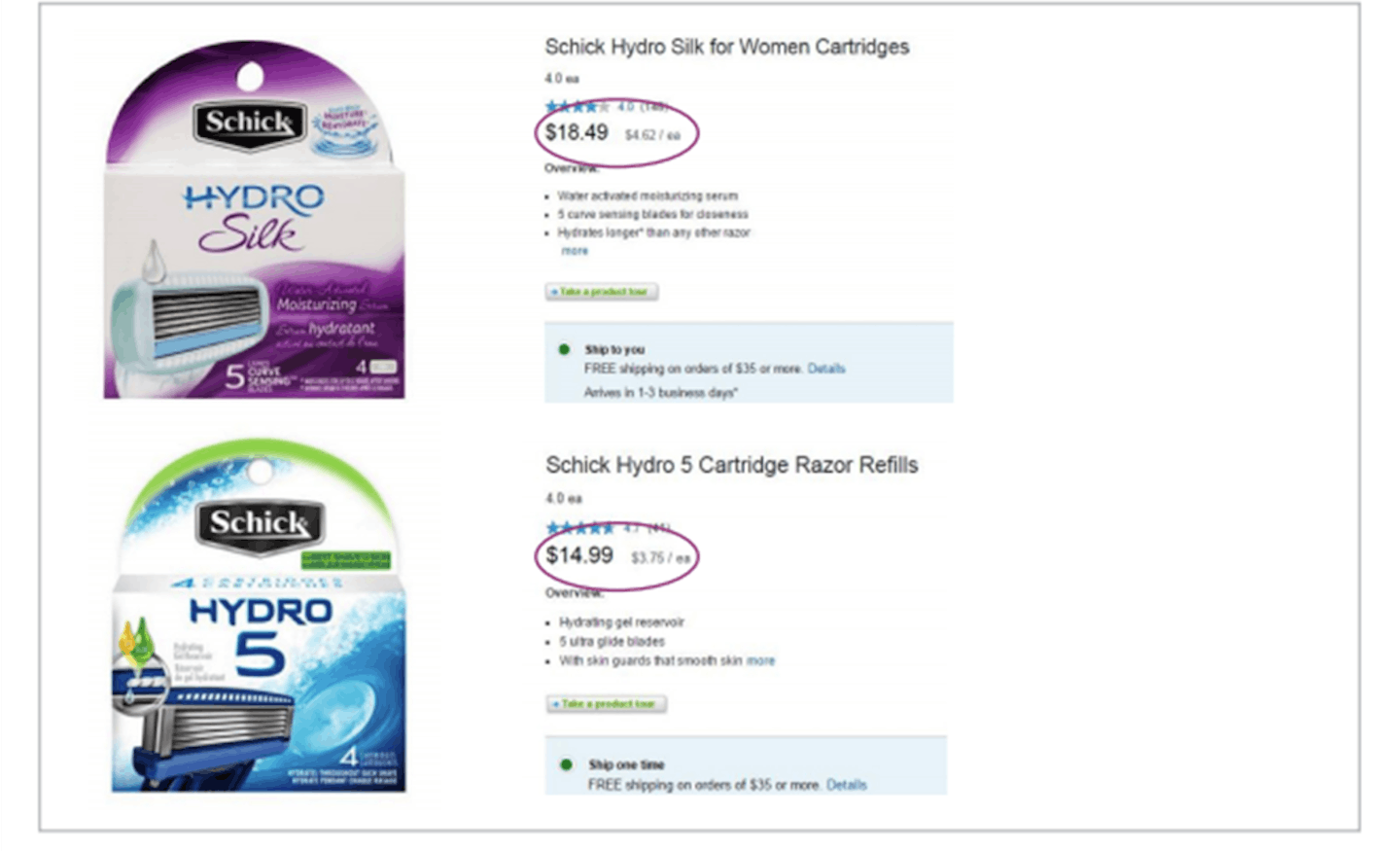Image resolution: width=1400 pixels, height=851 pixels.
Task: Open Schick Hydro 5 Cartridge Razor Refills title
Action: coord(732,465)
